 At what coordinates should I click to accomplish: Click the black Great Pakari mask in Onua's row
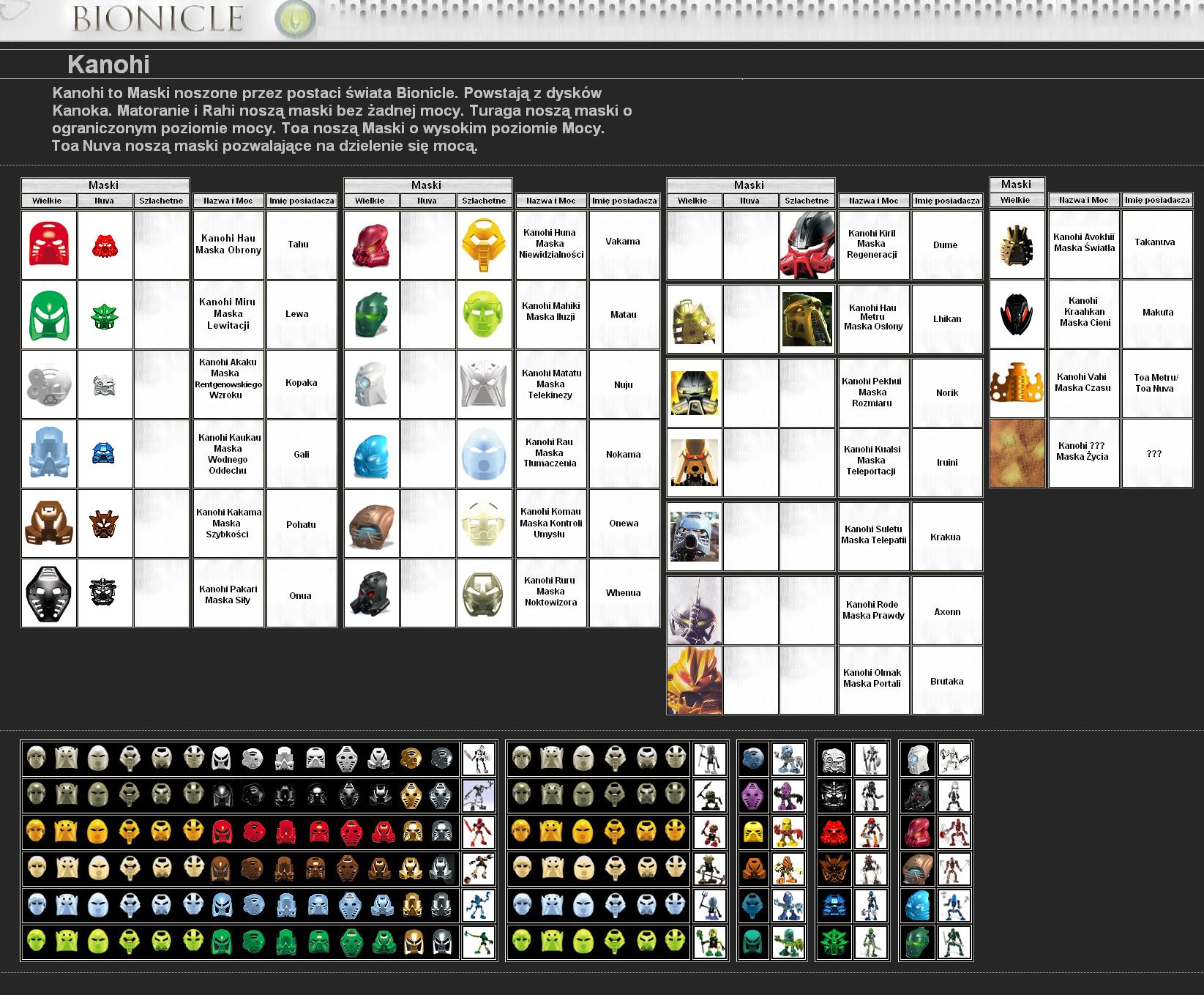click(49, 592)
